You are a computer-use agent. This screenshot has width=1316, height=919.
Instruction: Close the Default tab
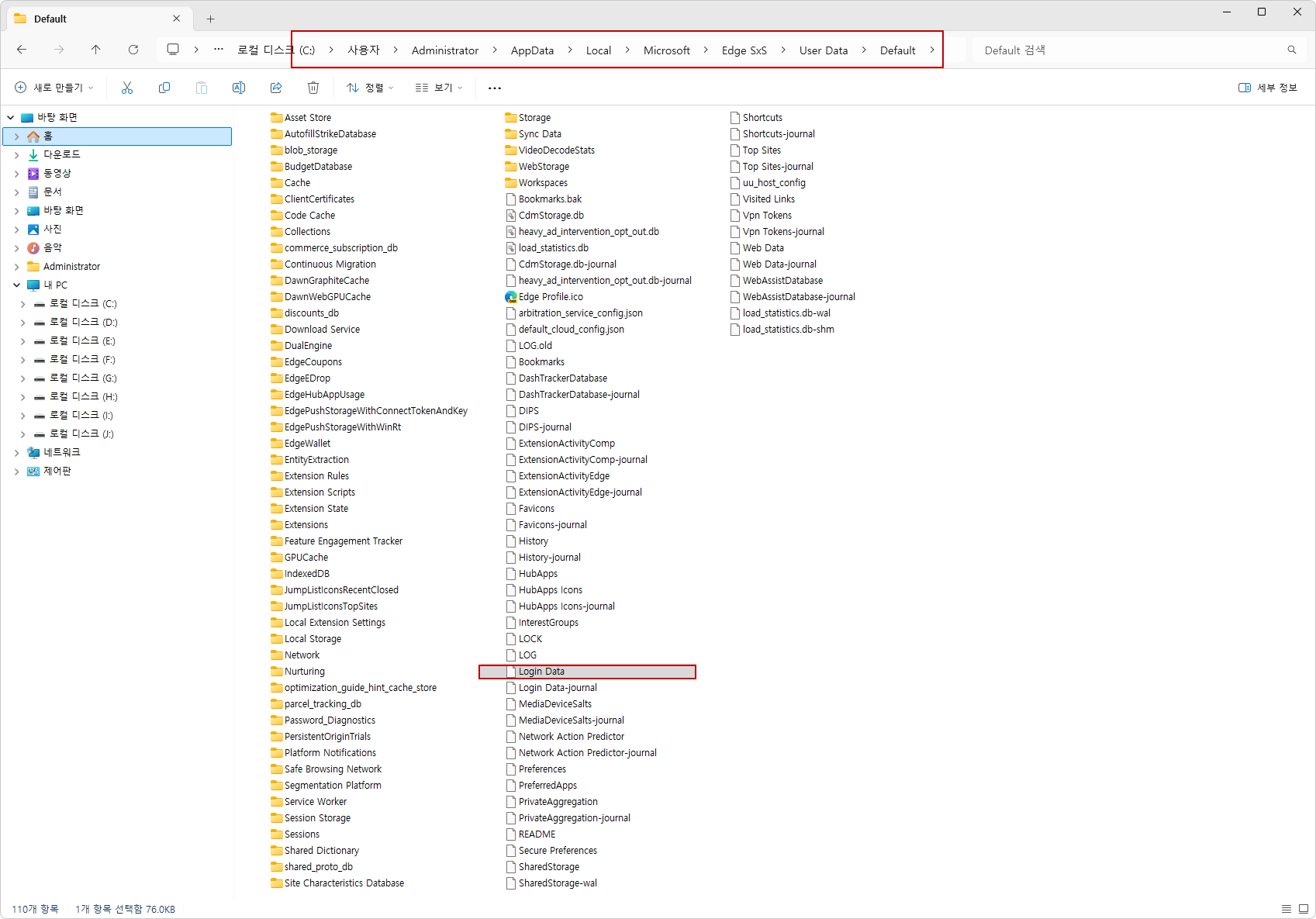(x=177, y=19)
